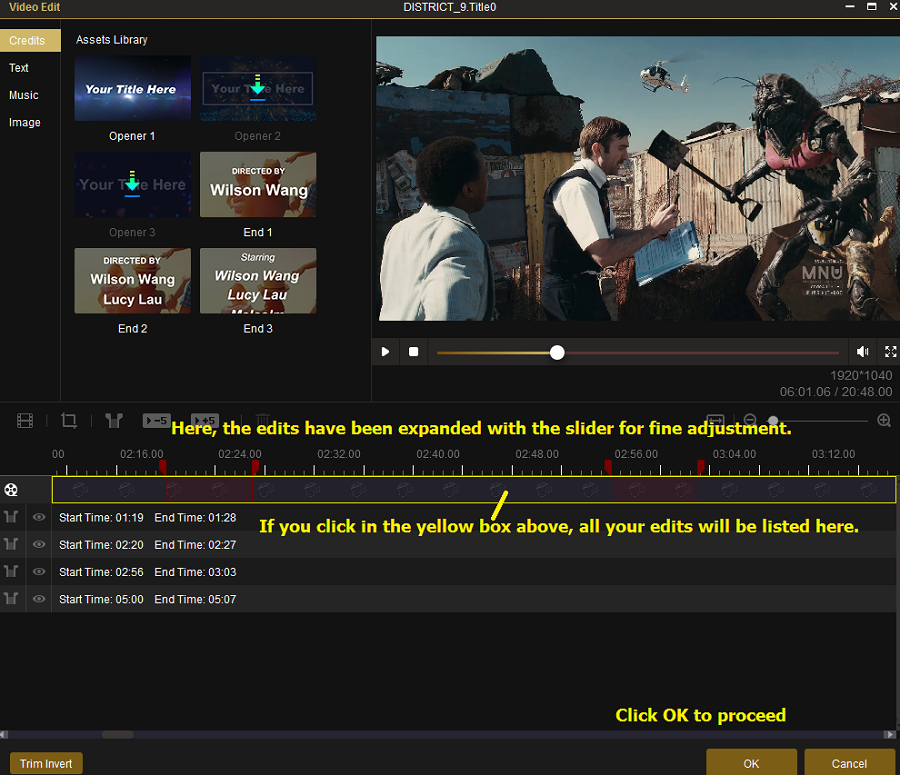Click trim icon for the 01:19 edit
900x775 pixels.
(10, 517)
